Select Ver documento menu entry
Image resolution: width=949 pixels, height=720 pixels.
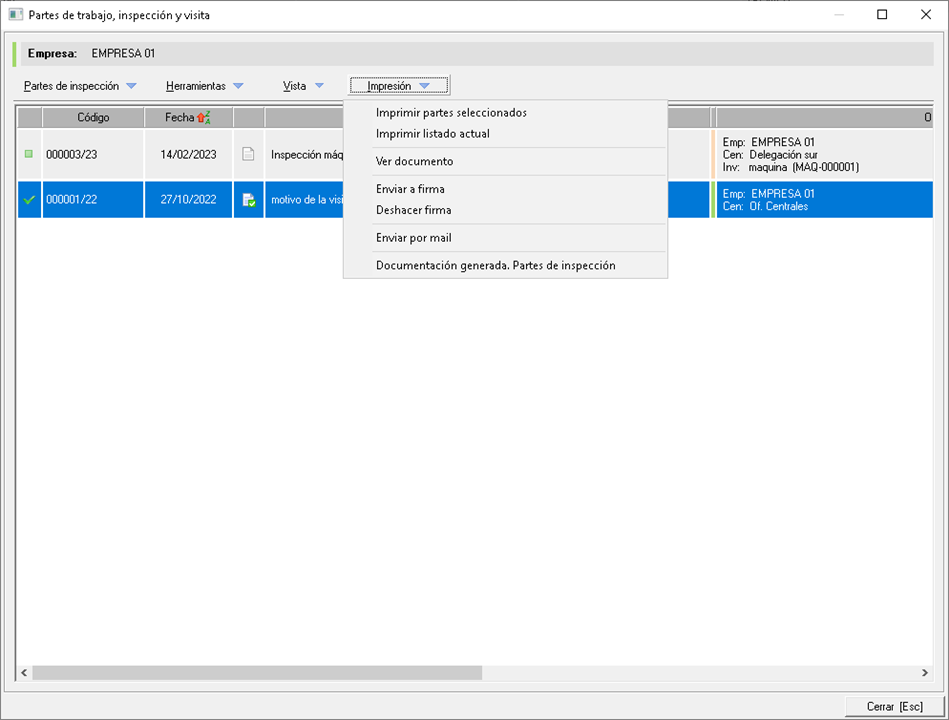tap(414, 161)
